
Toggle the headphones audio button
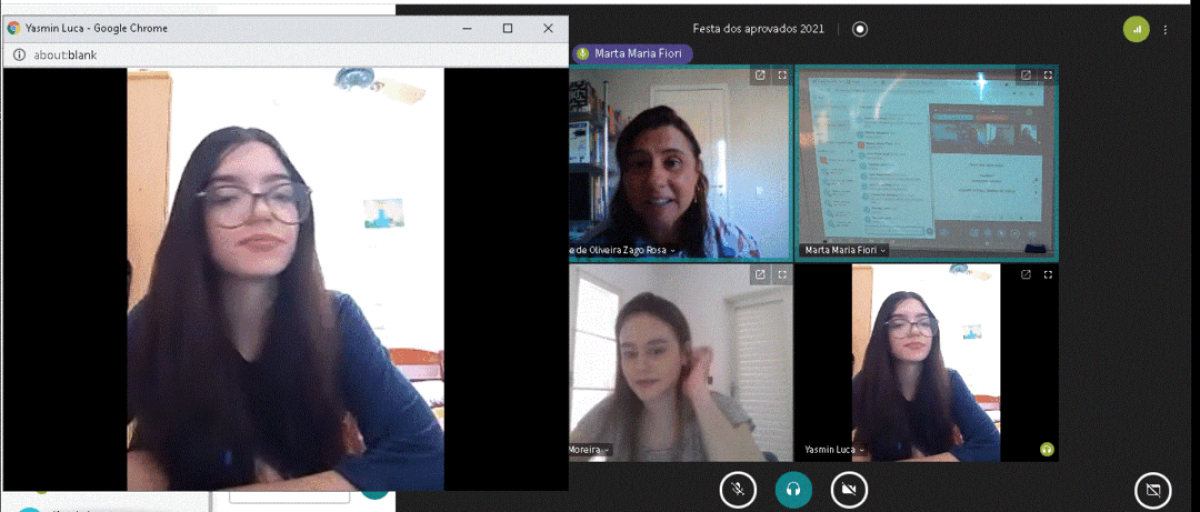pos(793,489)
